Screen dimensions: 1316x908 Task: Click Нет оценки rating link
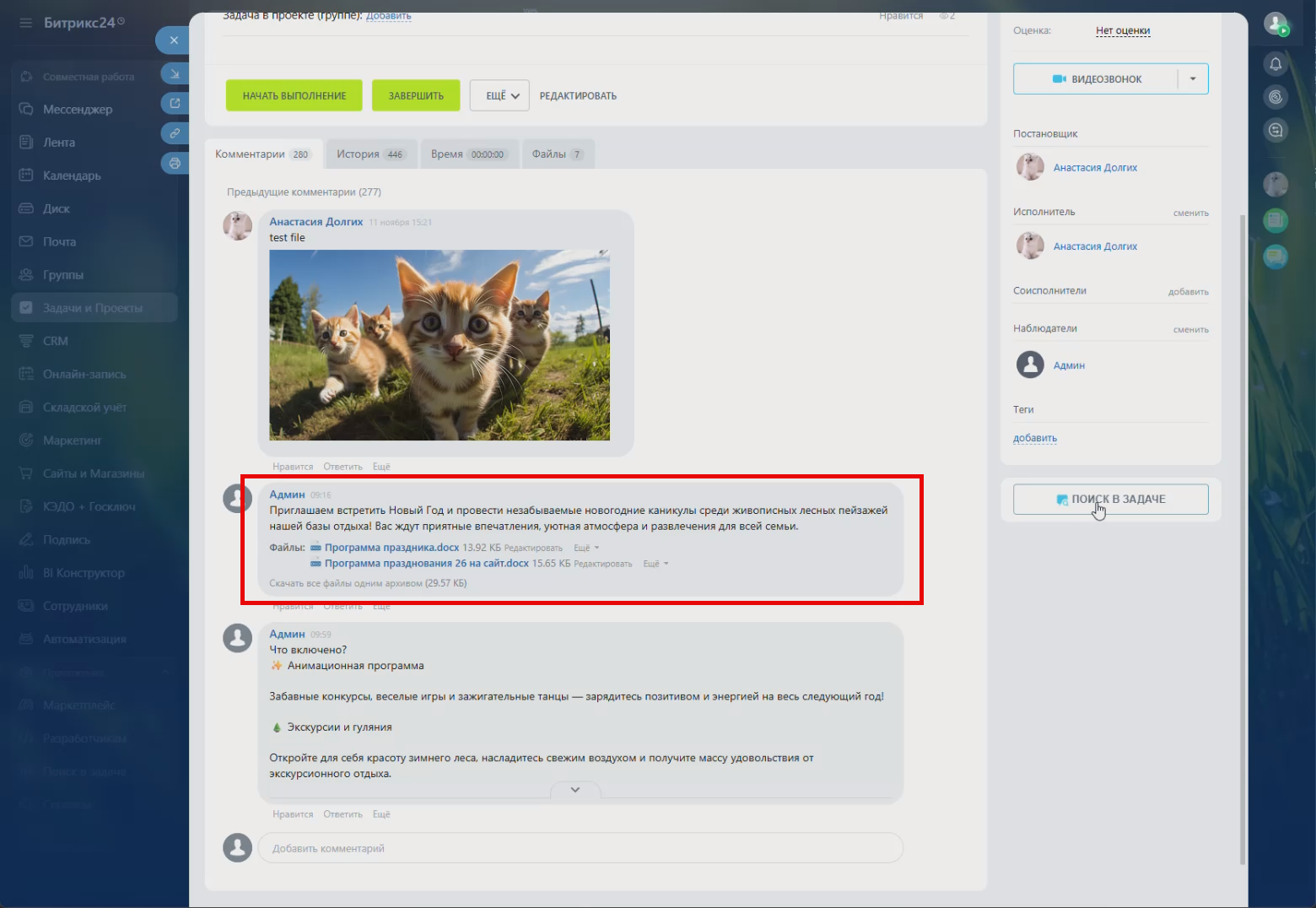[x=1123, y=31]
